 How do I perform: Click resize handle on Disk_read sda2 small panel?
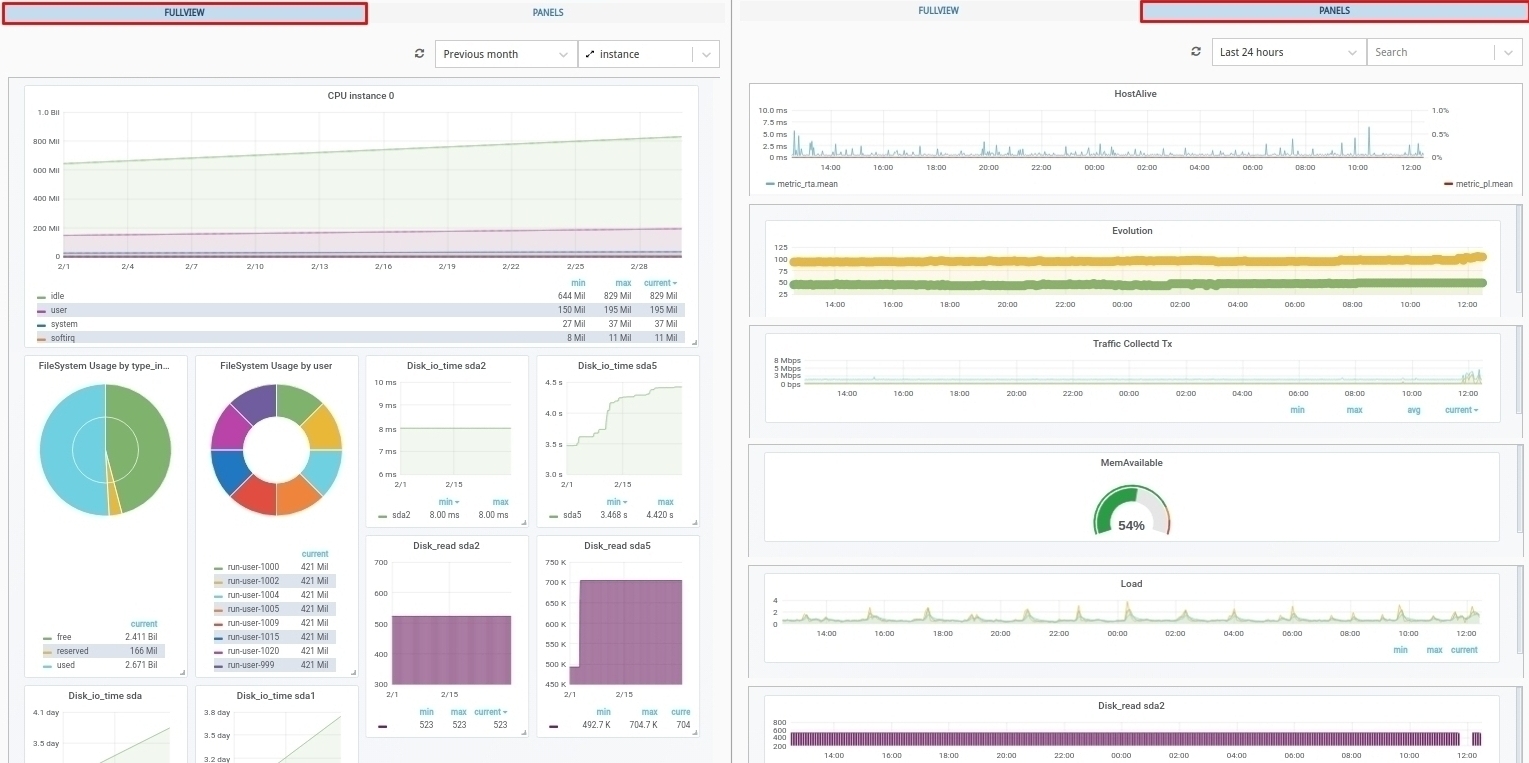523,732
